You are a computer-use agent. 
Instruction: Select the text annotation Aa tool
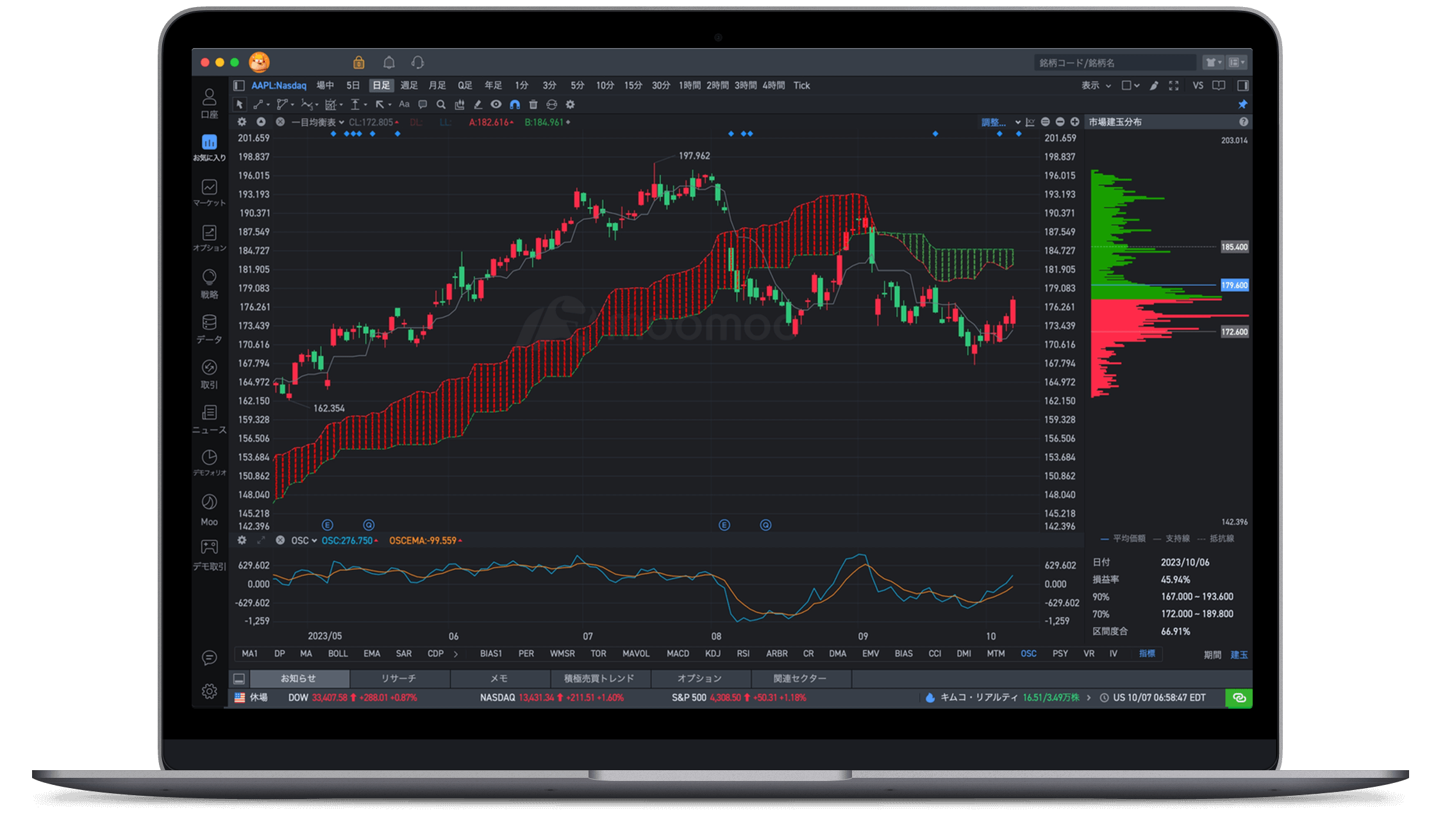tap(404, 104)
